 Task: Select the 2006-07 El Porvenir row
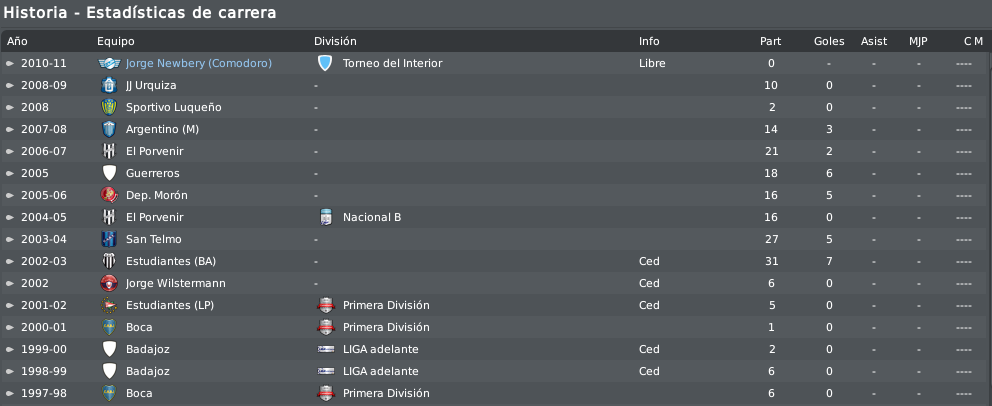pos(493,151)
